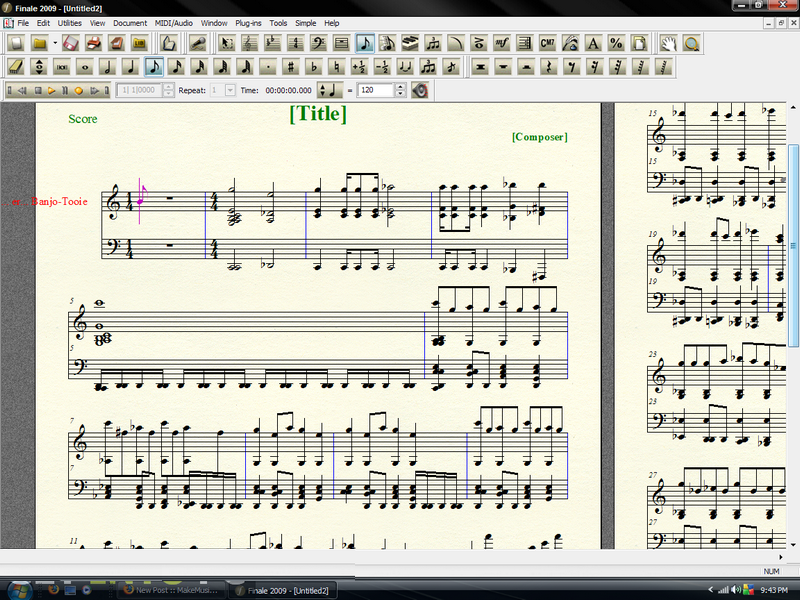The width and height of the screenshot is (800, 600).
Task: Select the Time Signature tool
Action: (x=295, y=43)
